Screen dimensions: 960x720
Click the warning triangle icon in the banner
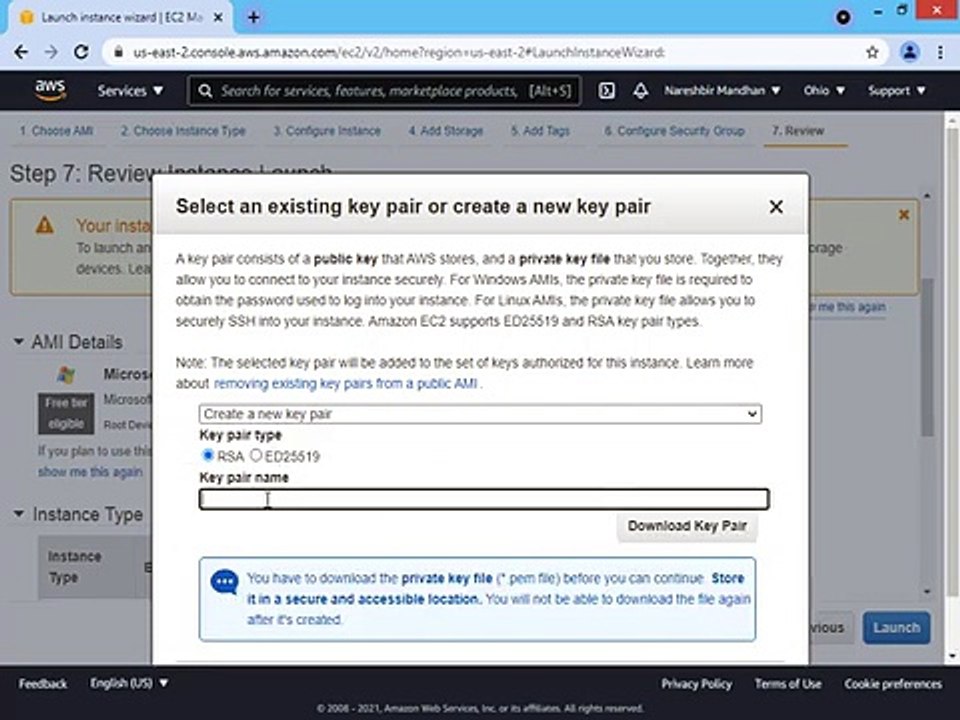click(x=45, y=225)
